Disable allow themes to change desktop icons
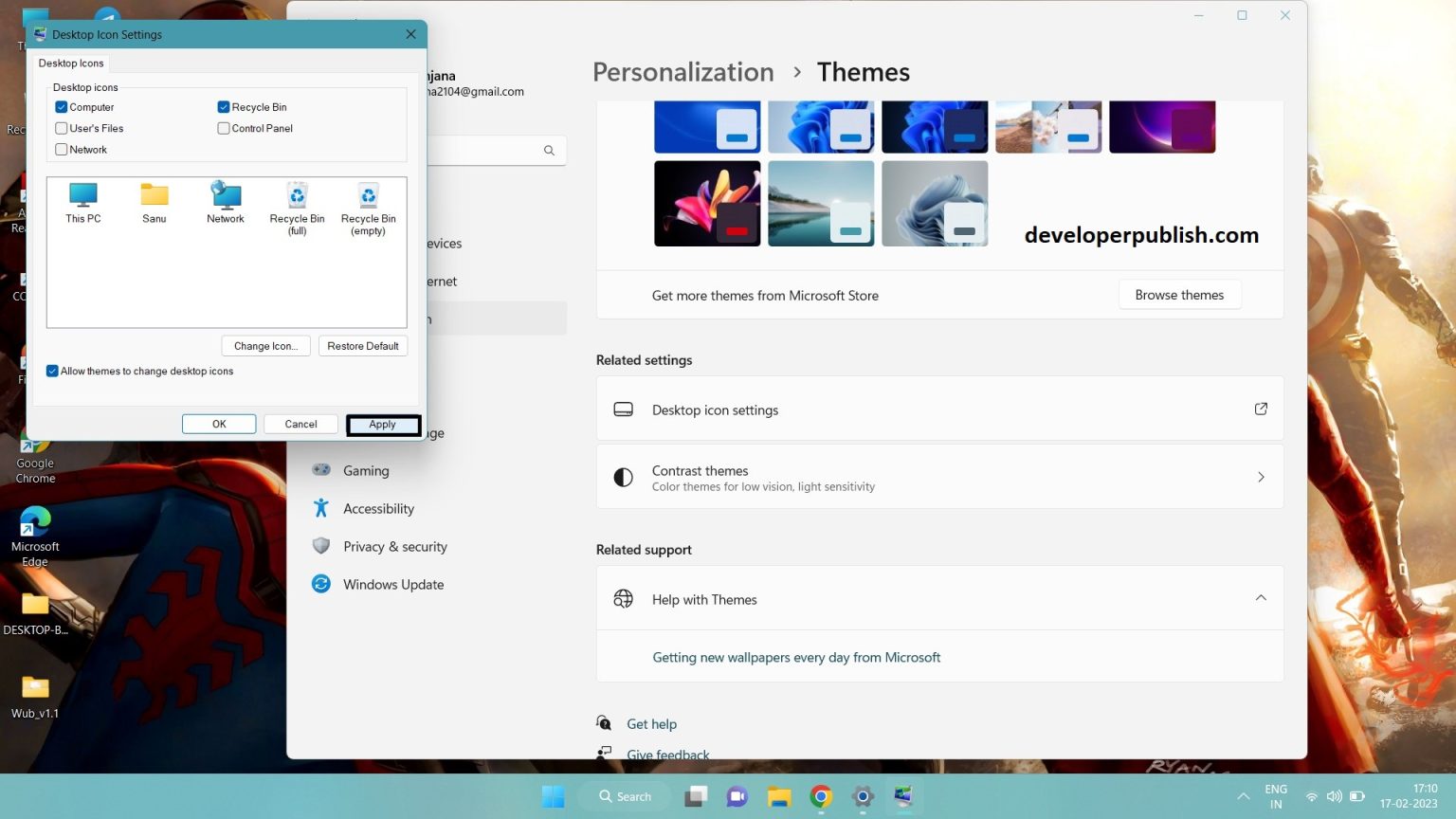 [52, 371]
